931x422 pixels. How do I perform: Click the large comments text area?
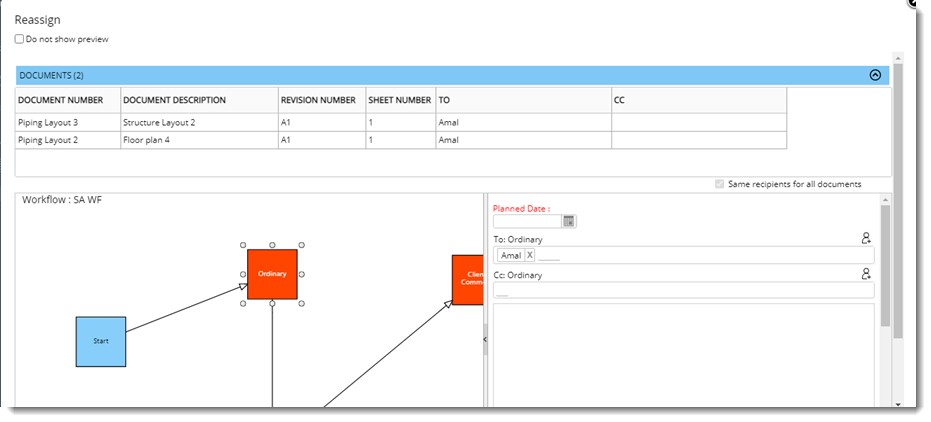[x=683, y=355]
